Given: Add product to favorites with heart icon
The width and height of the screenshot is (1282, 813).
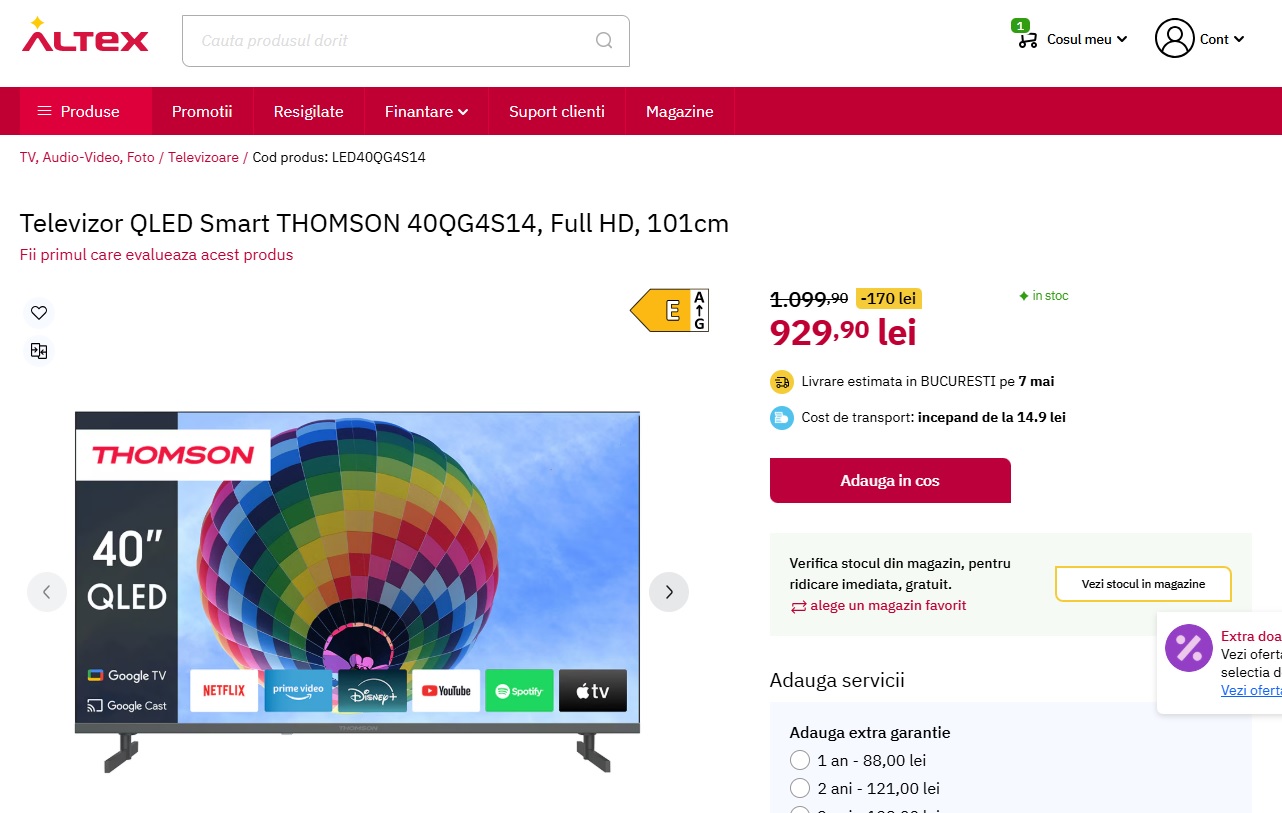Looking at the screenshot, I should click(39, 313).
